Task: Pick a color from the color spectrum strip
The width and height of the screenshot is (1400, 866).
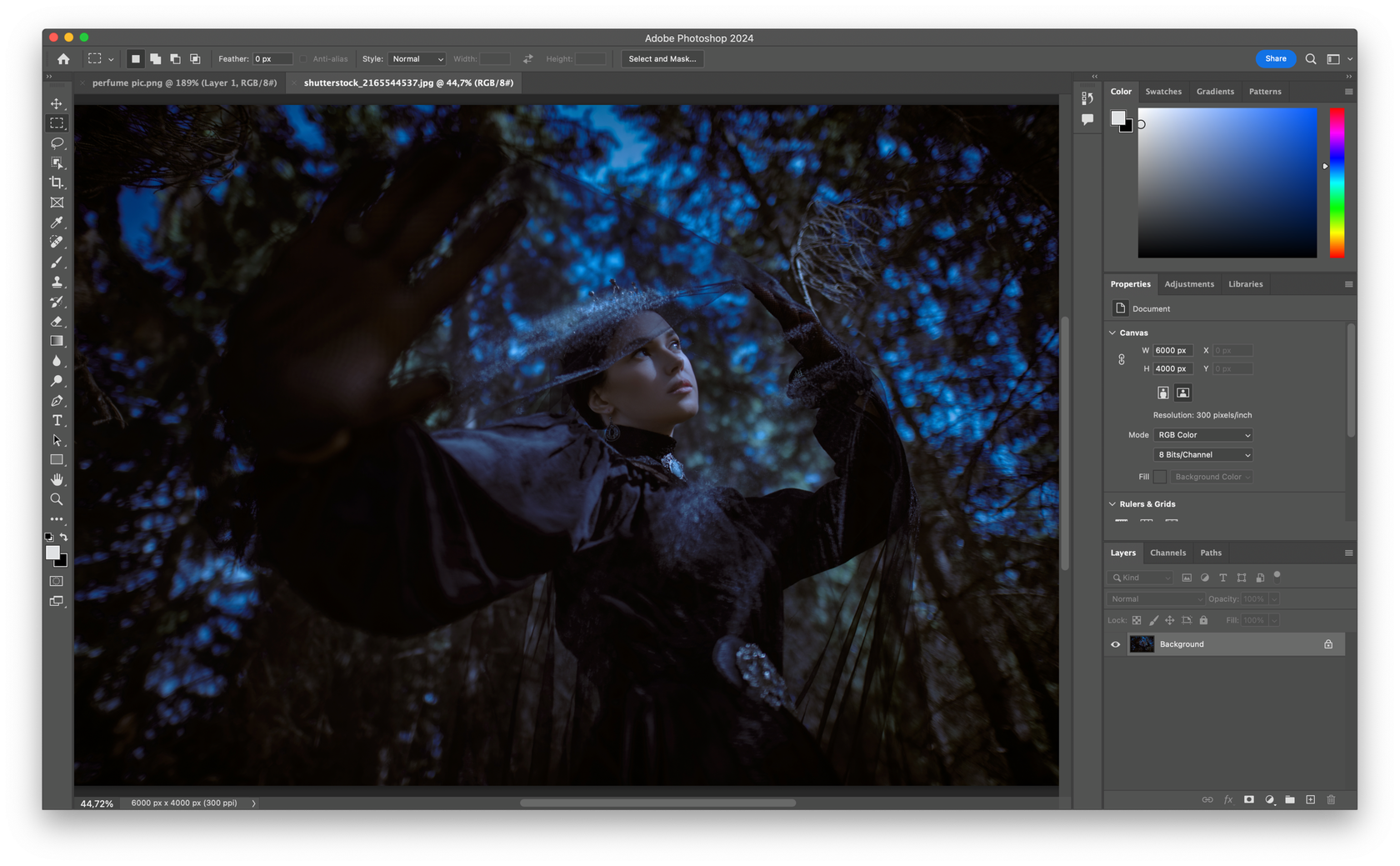Action: [x=1337, y=183]
